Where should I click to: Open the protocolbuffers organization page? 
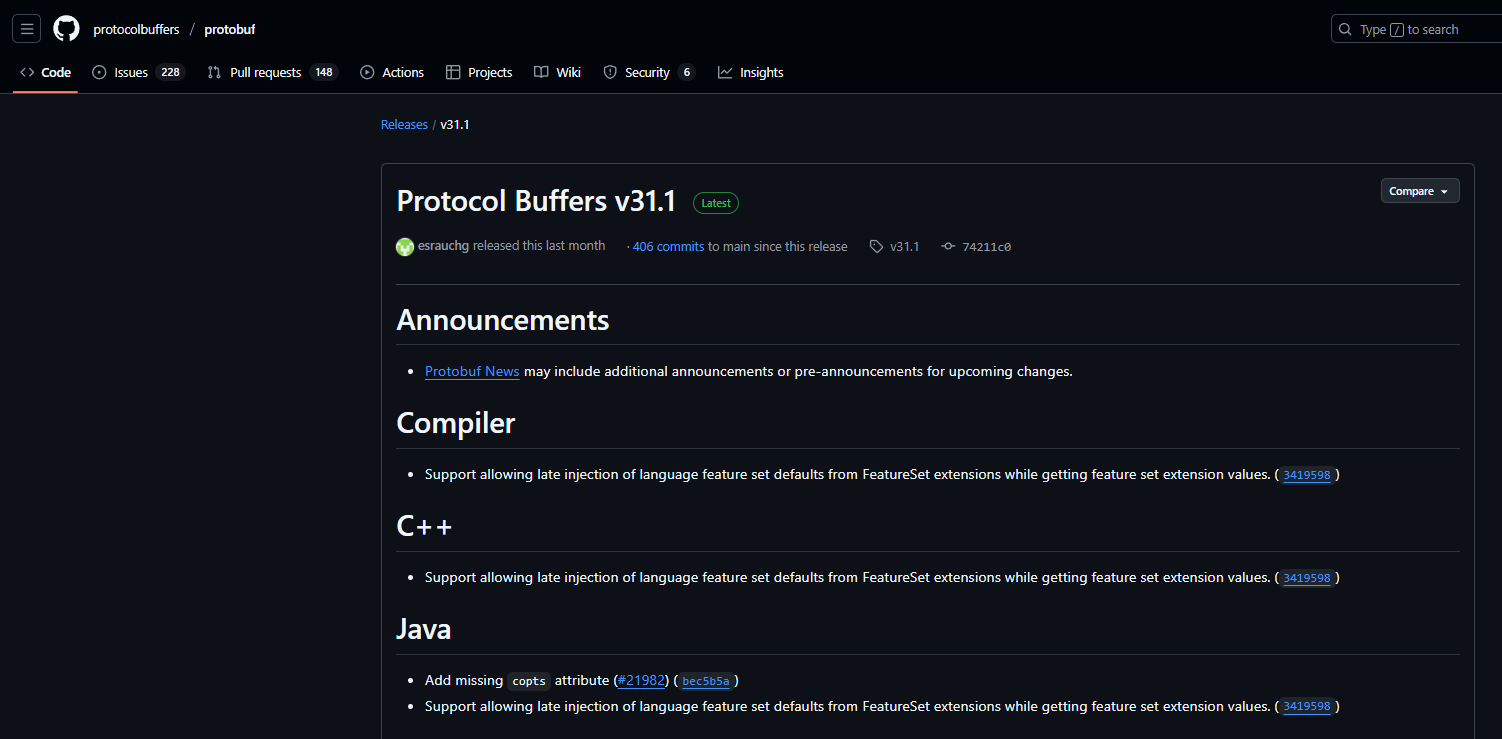click(136, 29)
